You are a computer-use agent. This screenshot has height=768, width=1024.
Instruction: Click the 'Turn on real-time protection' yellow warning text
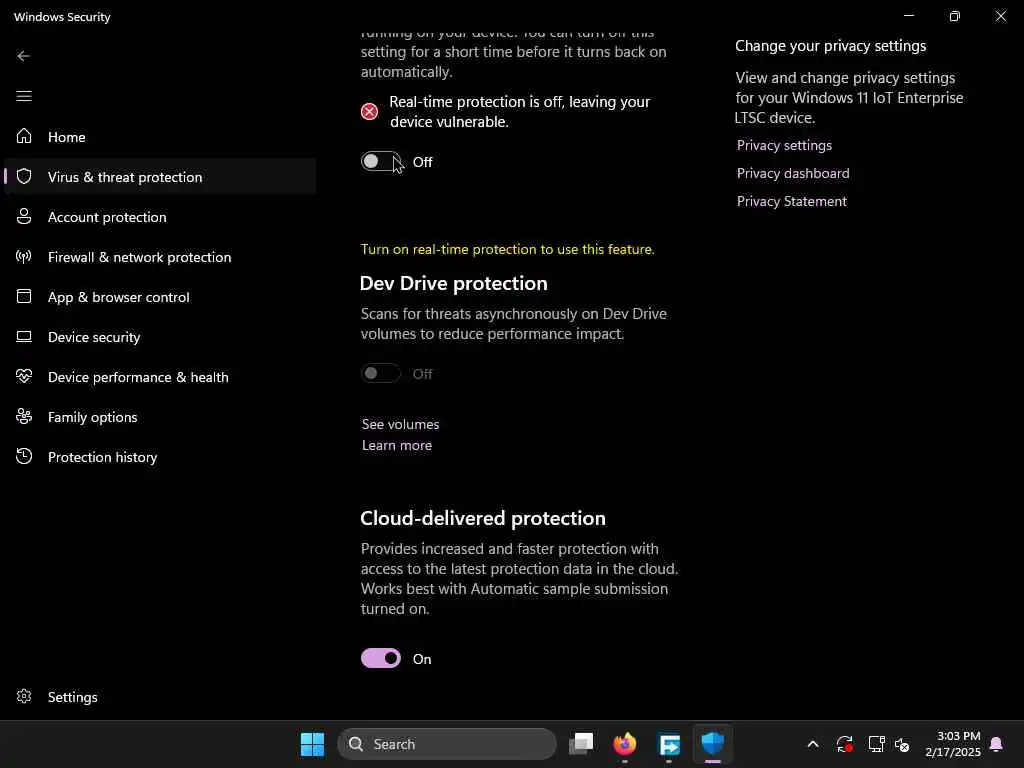pyautogui.click(x=507, y=249)
